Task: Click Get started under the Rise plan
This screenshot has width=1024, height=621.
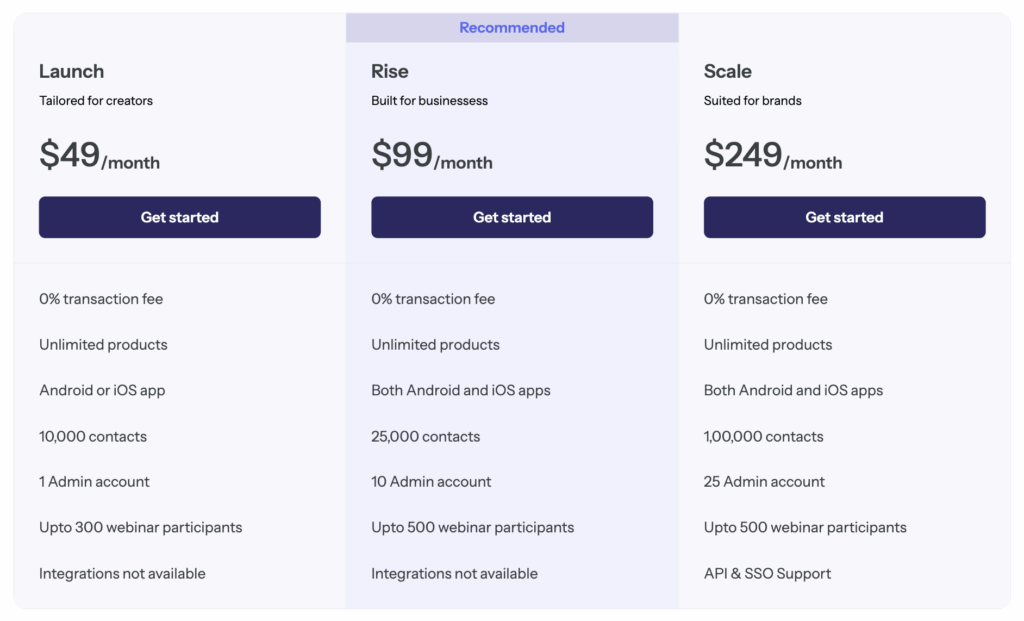Action: point(511,217)
